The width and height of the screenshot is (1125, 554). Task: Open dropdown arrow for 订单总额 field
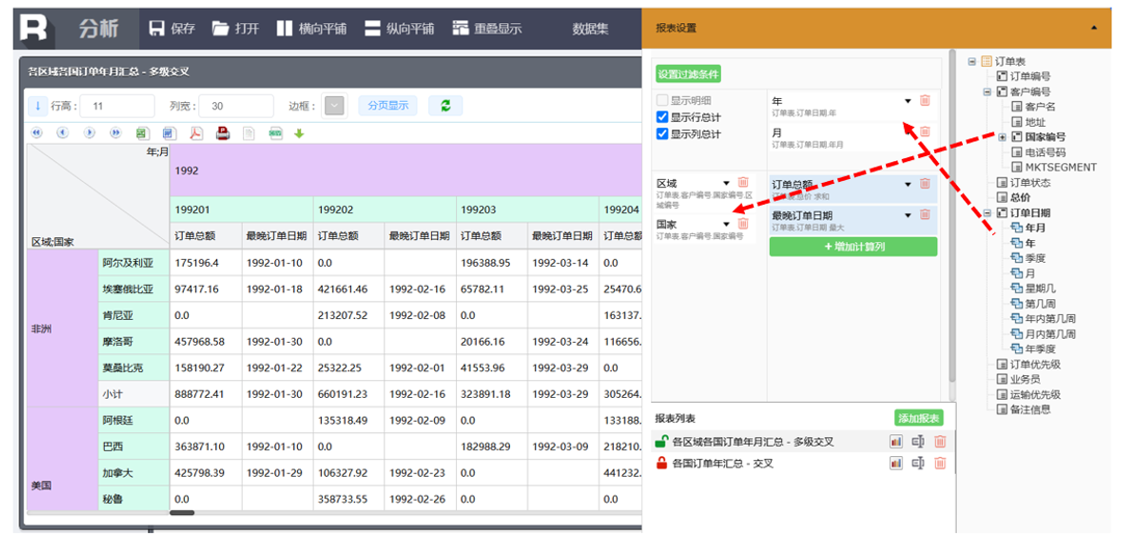pyautogui.click(x=908, y=184)
